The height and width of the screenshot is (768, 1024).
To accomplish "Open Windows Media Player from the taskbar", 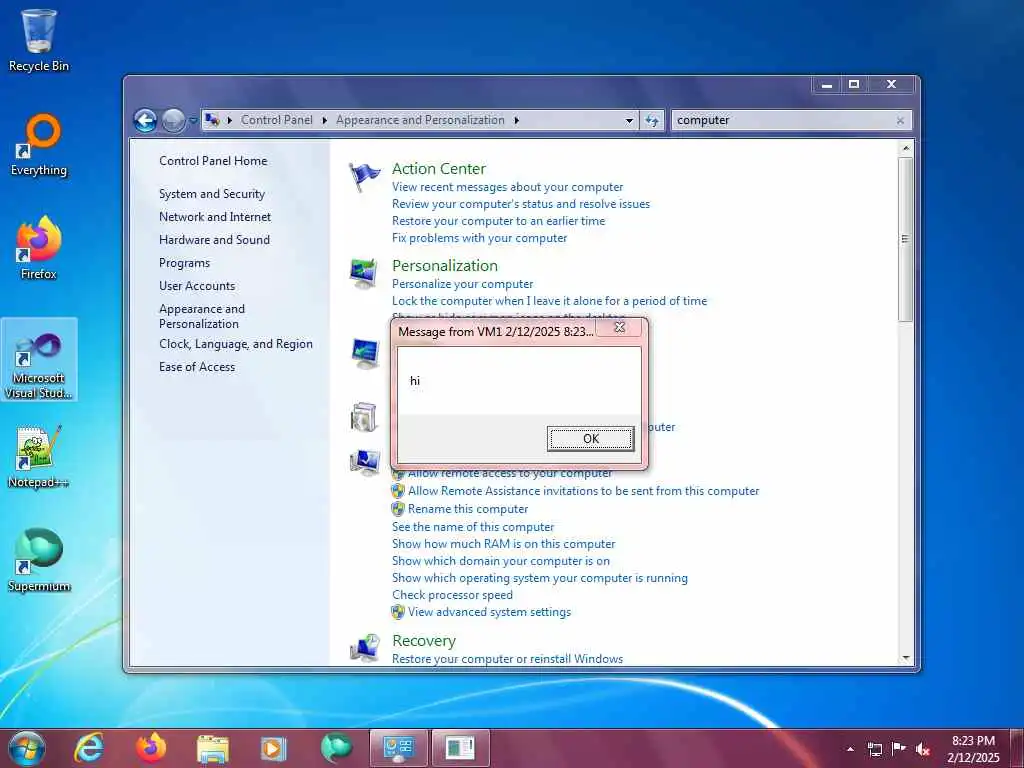I will pos(274,748).
